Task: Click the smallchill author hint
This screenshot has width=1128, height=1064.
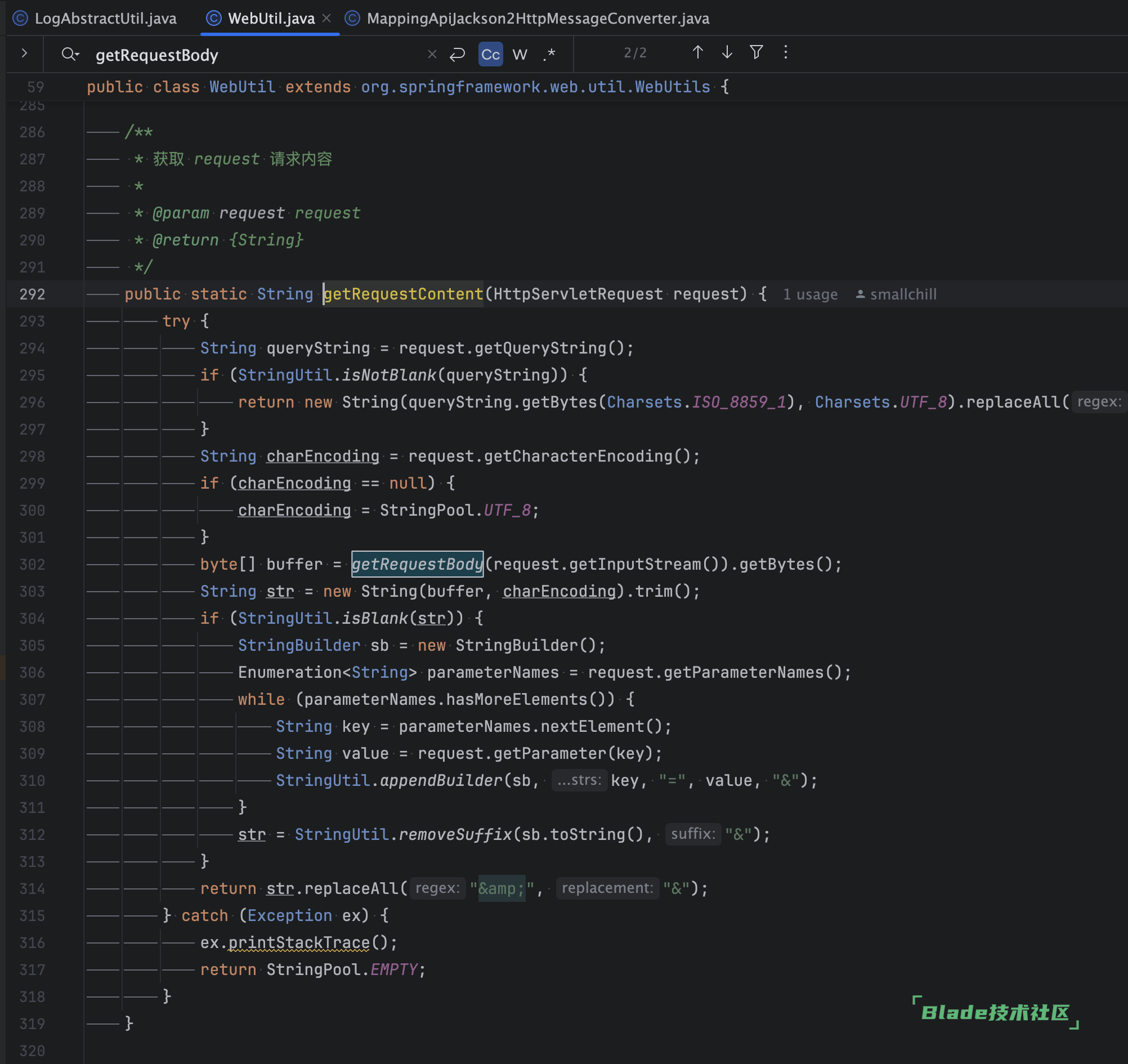Action: (x=897, y=294)
